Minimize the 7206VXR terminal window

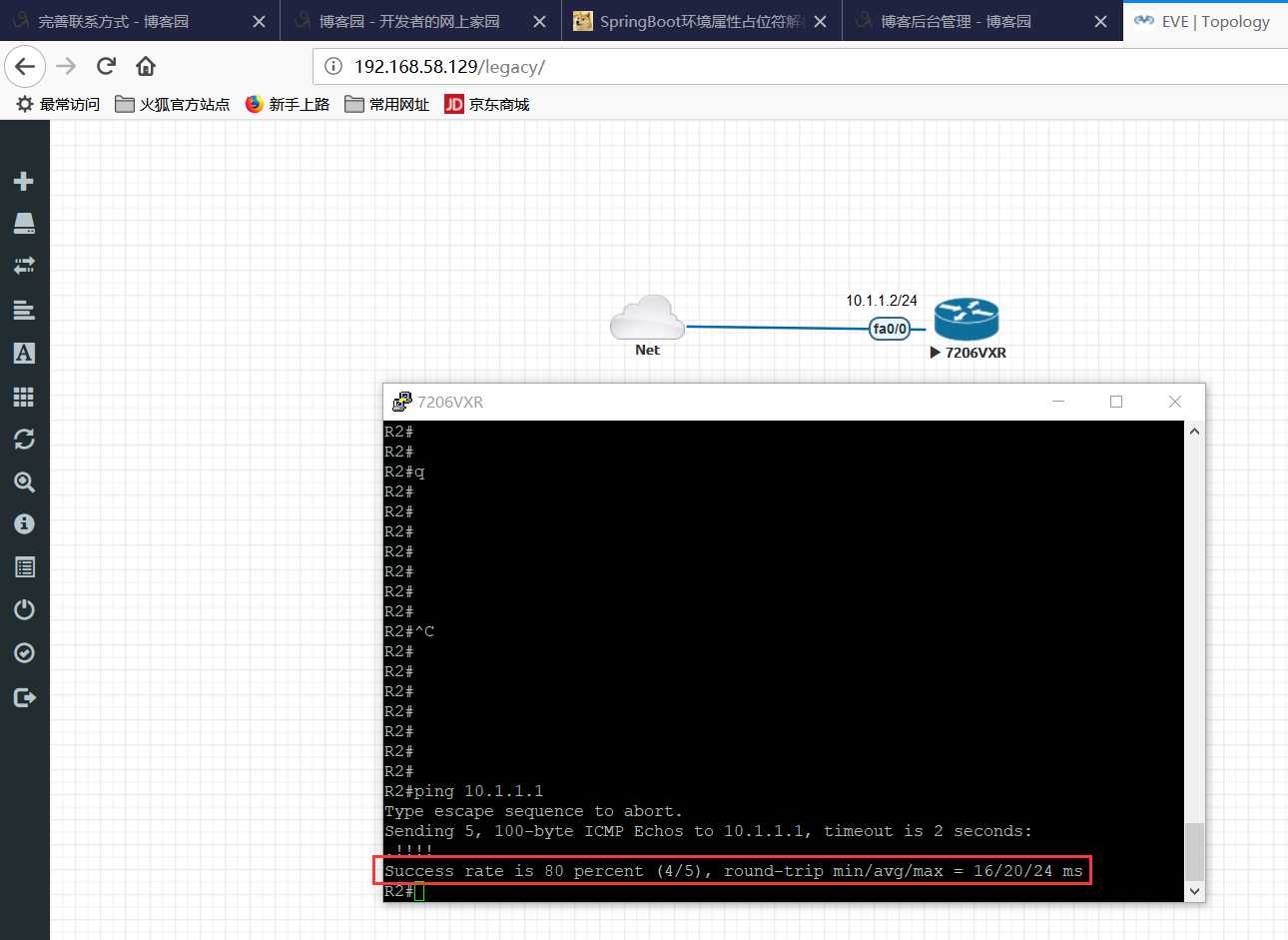pos(1058,402)
